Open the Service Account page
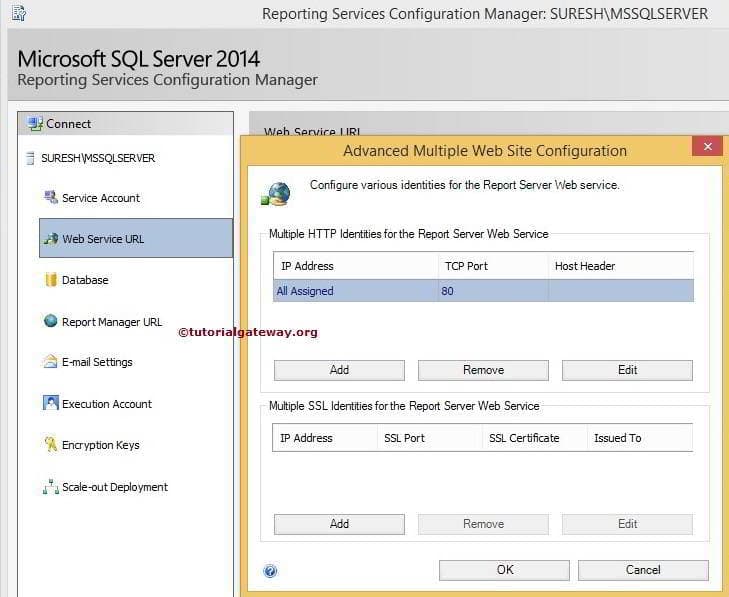 (101, 198)
